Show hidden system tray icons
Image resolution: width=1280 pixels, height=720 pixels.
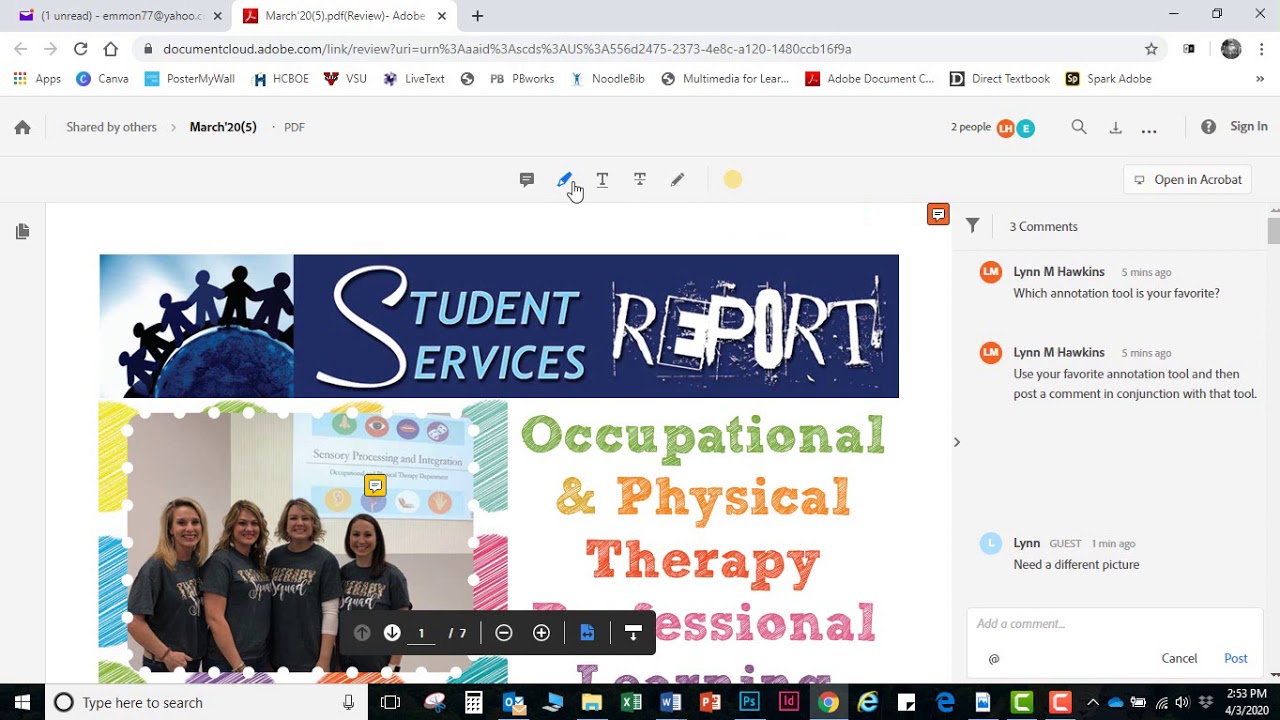[1093, 702]
